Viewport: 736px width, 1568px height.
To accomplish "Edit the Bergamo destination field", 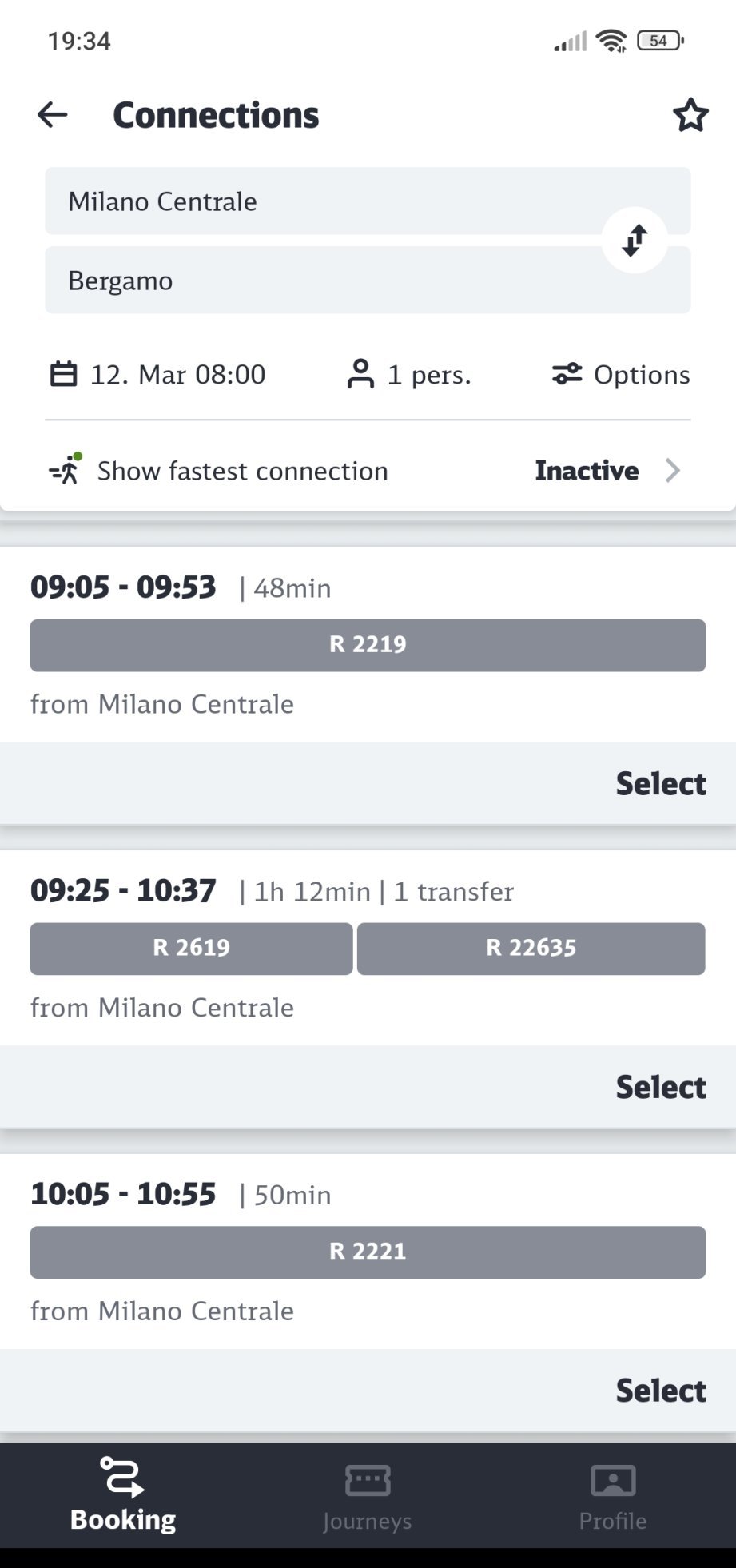I will point(320,281).
